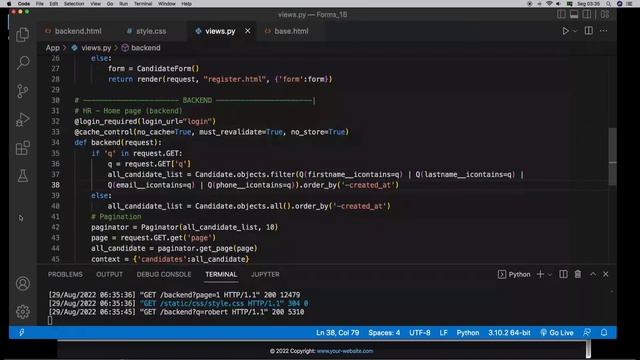Click Wi-Fi icon in macOS menu bar
Image resolution: width=640 pixels, height=360 pixels.
click(x=549, y=4)
